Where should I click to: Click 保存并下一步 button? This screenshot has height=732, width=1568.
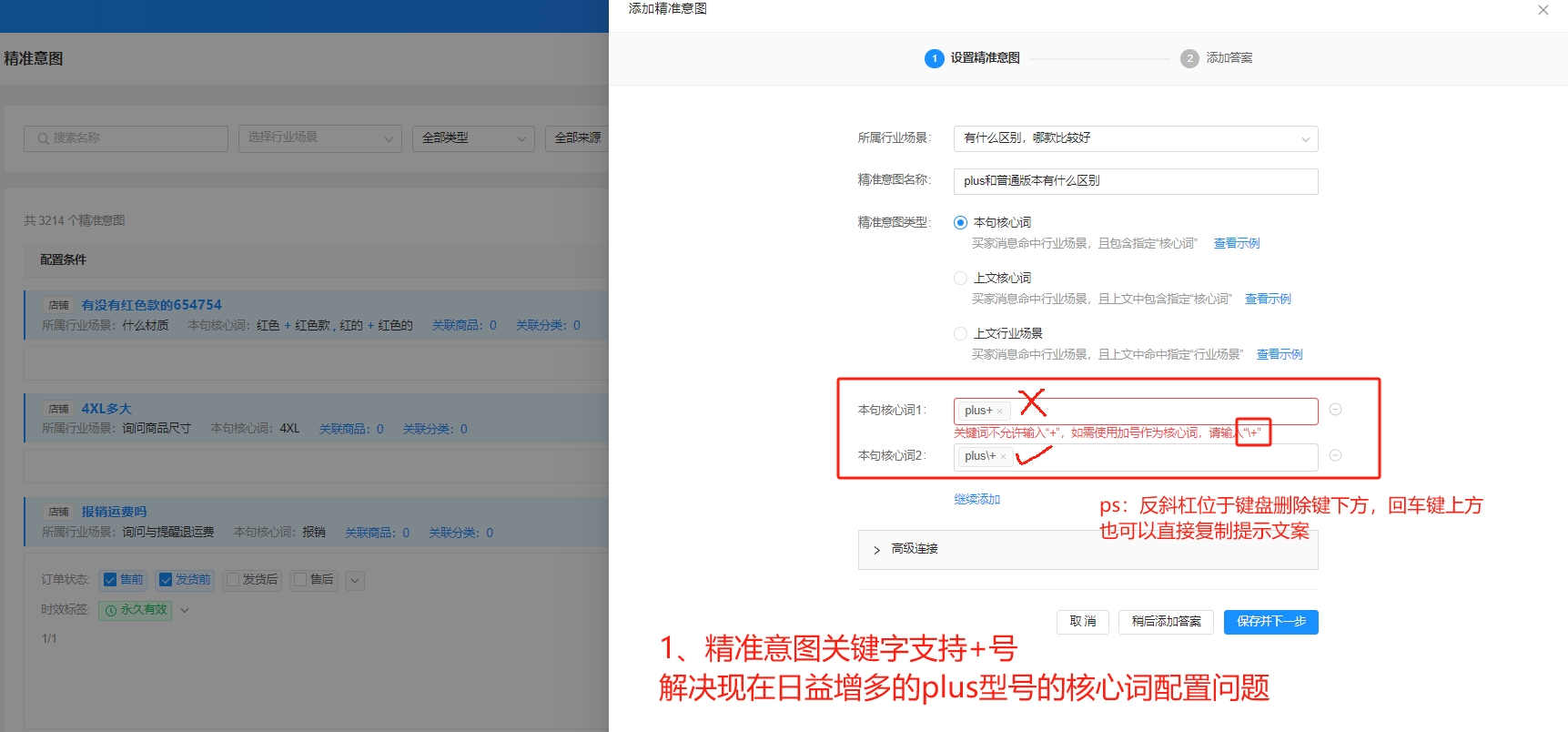1270,622
